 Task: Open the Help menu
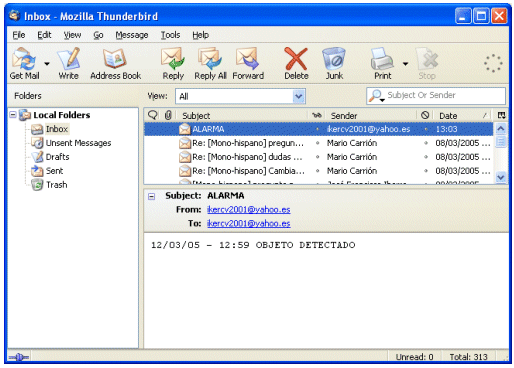[x=200, y=35]
